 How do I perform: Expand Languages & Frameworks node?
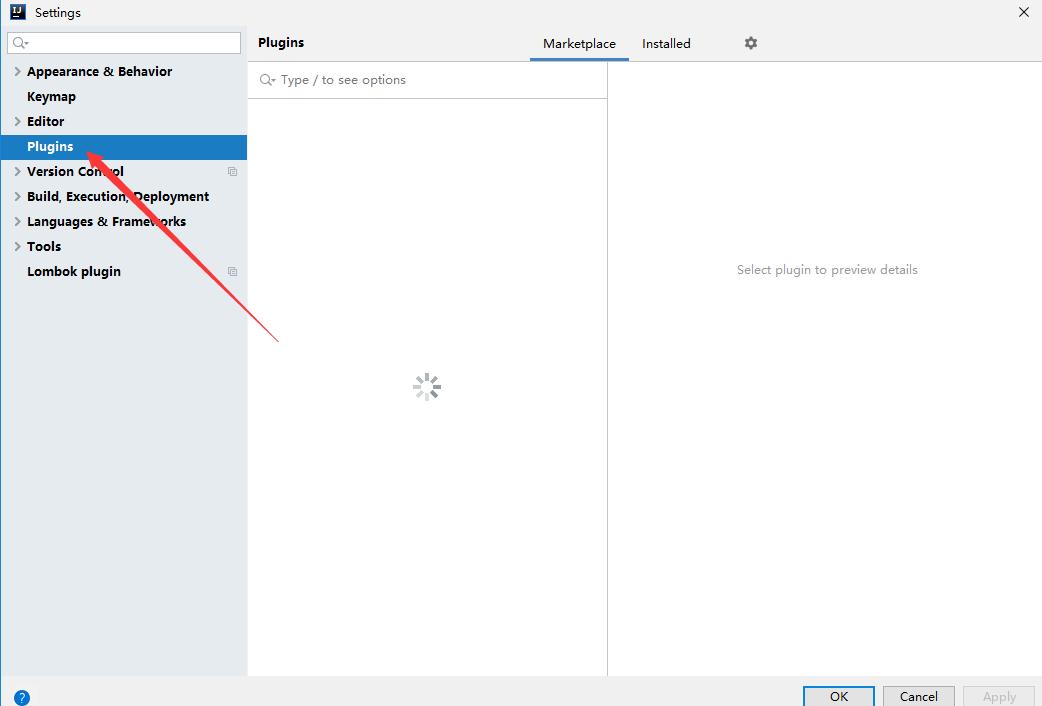pos(17,221)
